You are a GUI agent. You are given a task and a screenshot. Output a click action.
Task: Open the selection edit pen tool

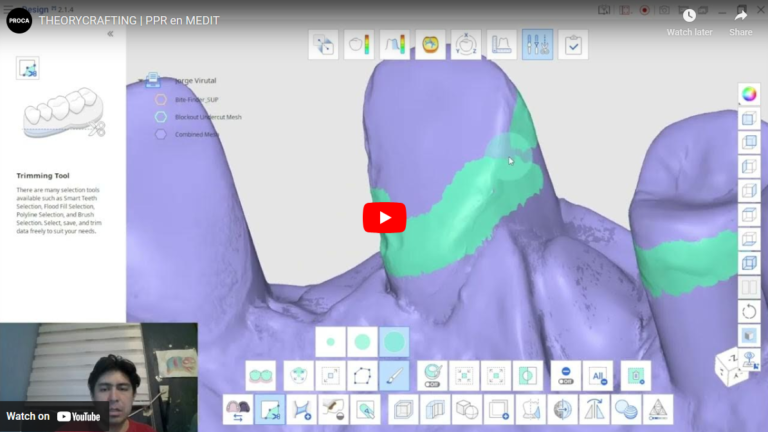click(x=365, y=409)
